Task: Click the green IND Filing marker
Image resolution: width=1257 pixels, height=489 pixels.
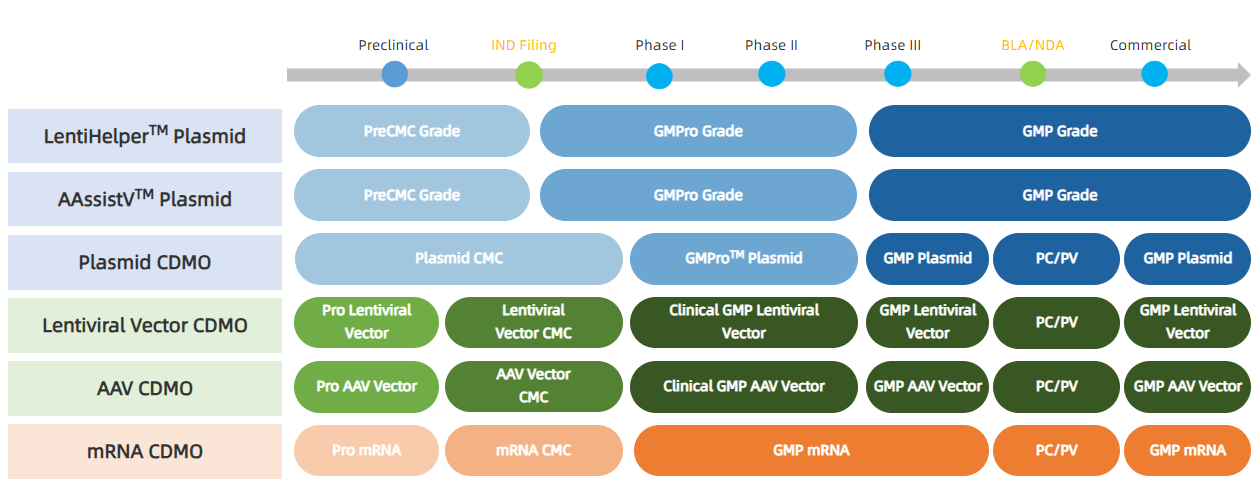Action: (529, 75)
